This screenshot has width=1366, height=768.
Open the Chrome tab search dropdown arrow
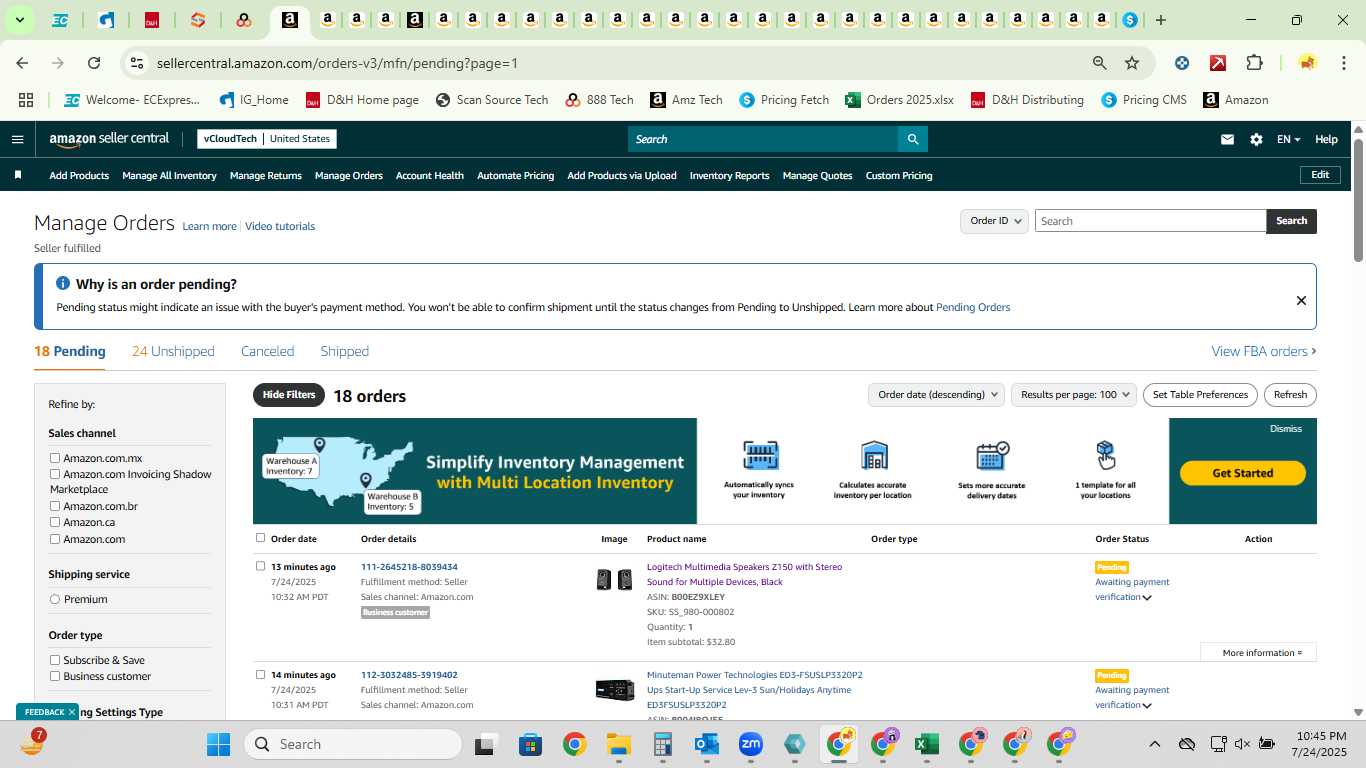coord(19,20)
